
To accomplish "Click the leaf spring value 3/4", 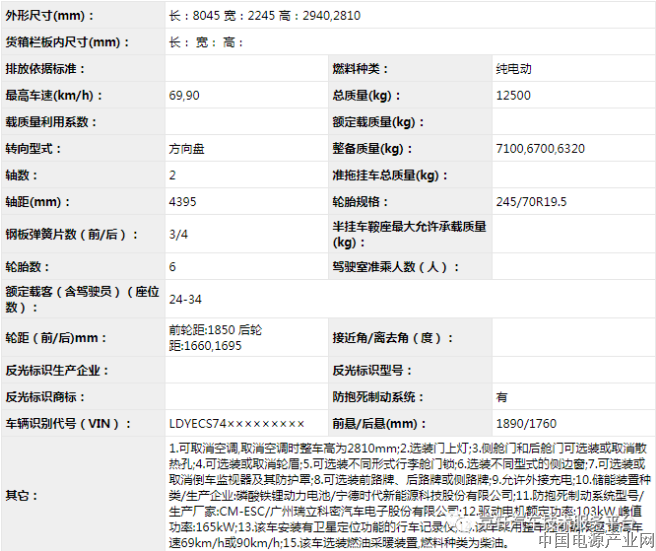I will tap(178, 234).
